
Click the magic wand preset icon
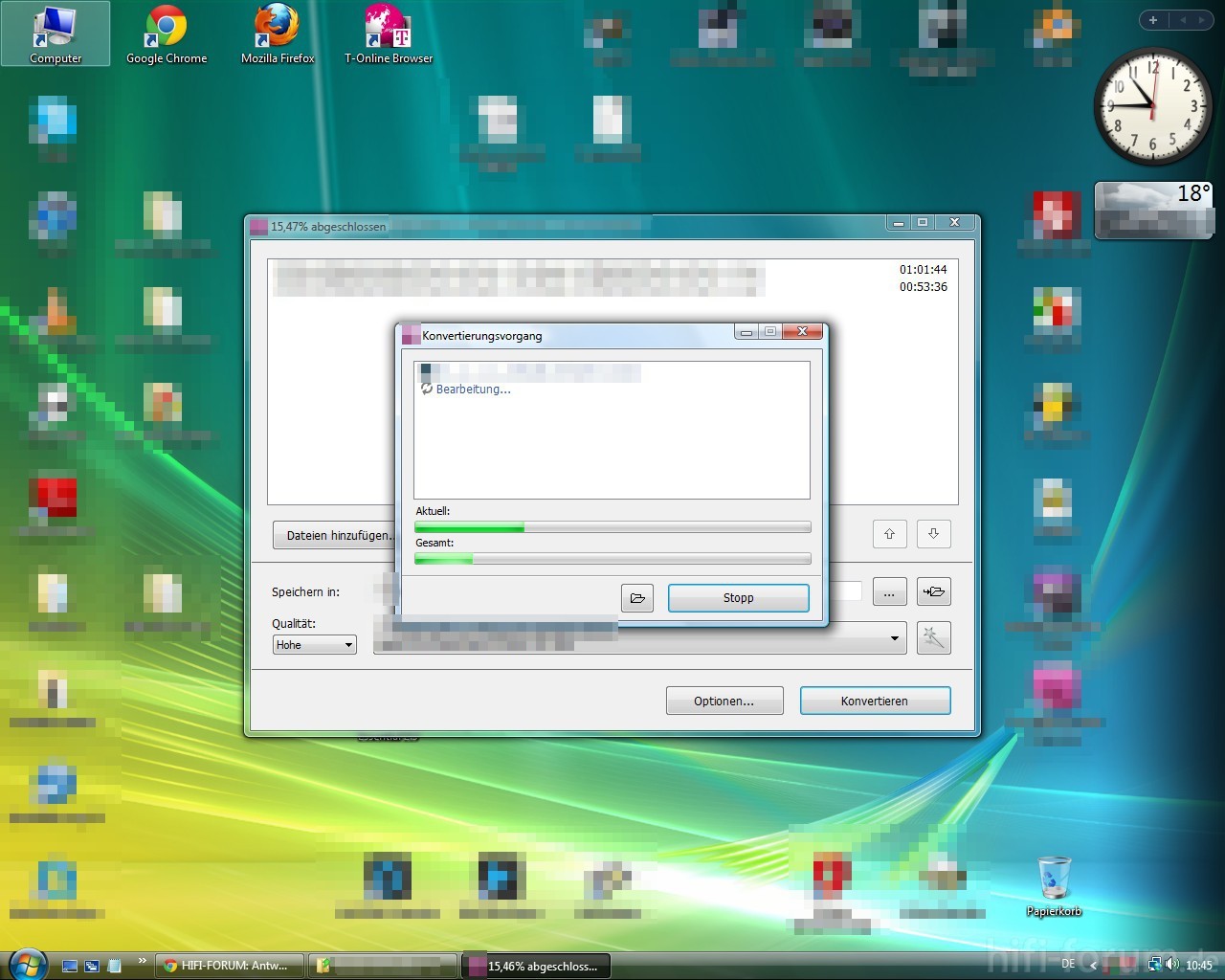(933, 638)
